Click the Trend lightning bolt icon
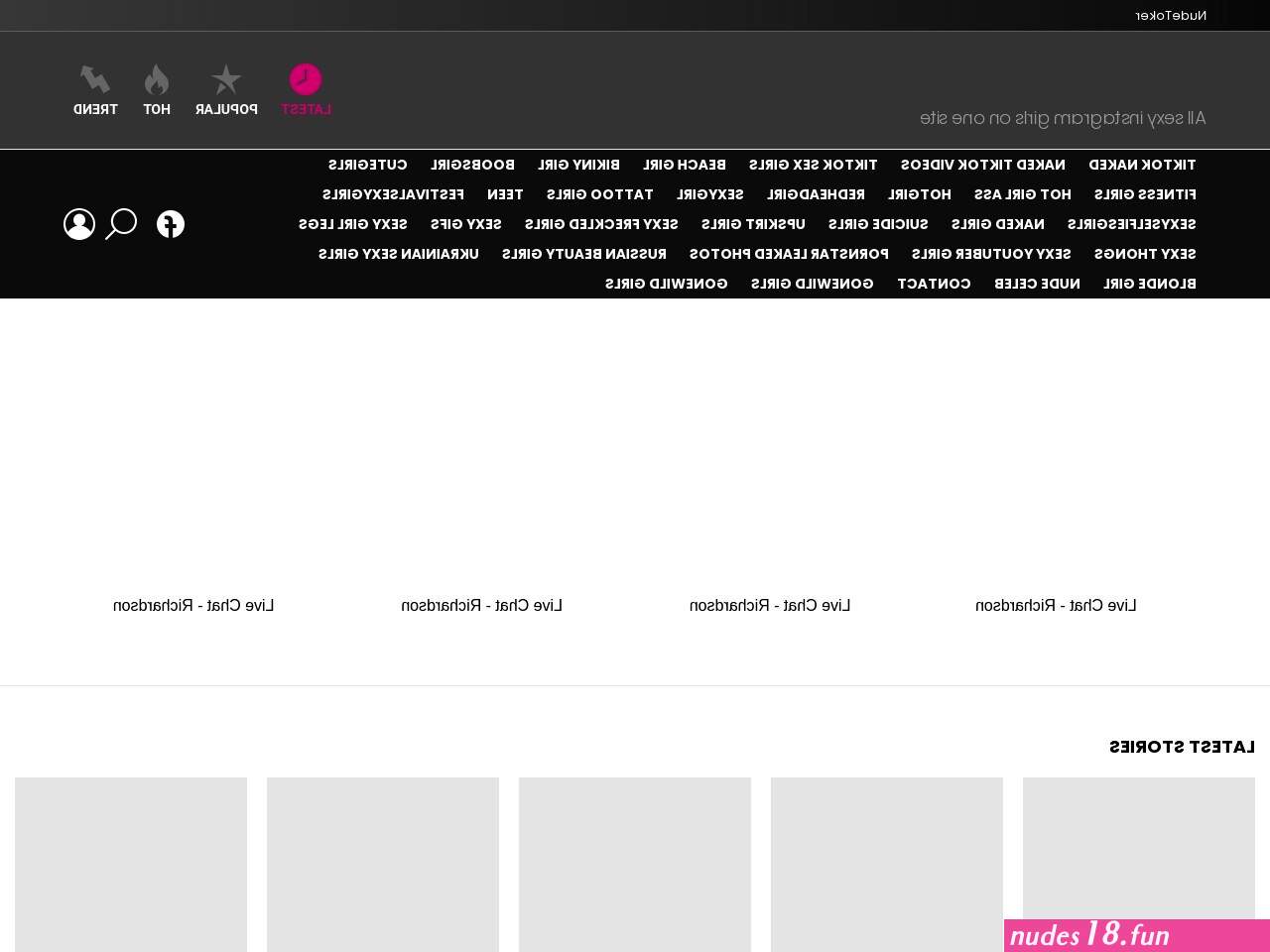This screenshot has height=952, width=1270. (x=95, y=79)
